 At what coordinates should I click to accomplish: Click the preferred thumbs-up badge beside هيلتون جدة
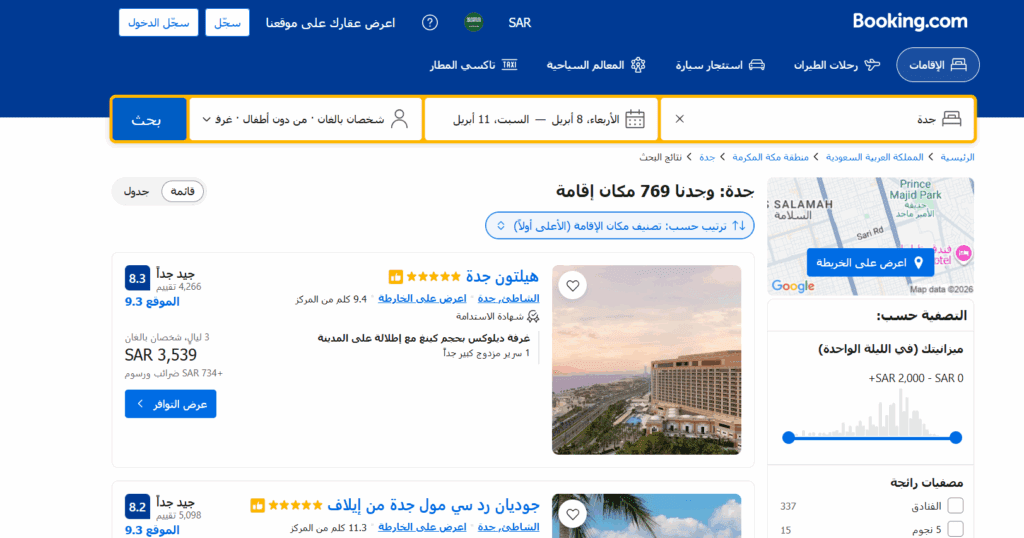[396, 277]
